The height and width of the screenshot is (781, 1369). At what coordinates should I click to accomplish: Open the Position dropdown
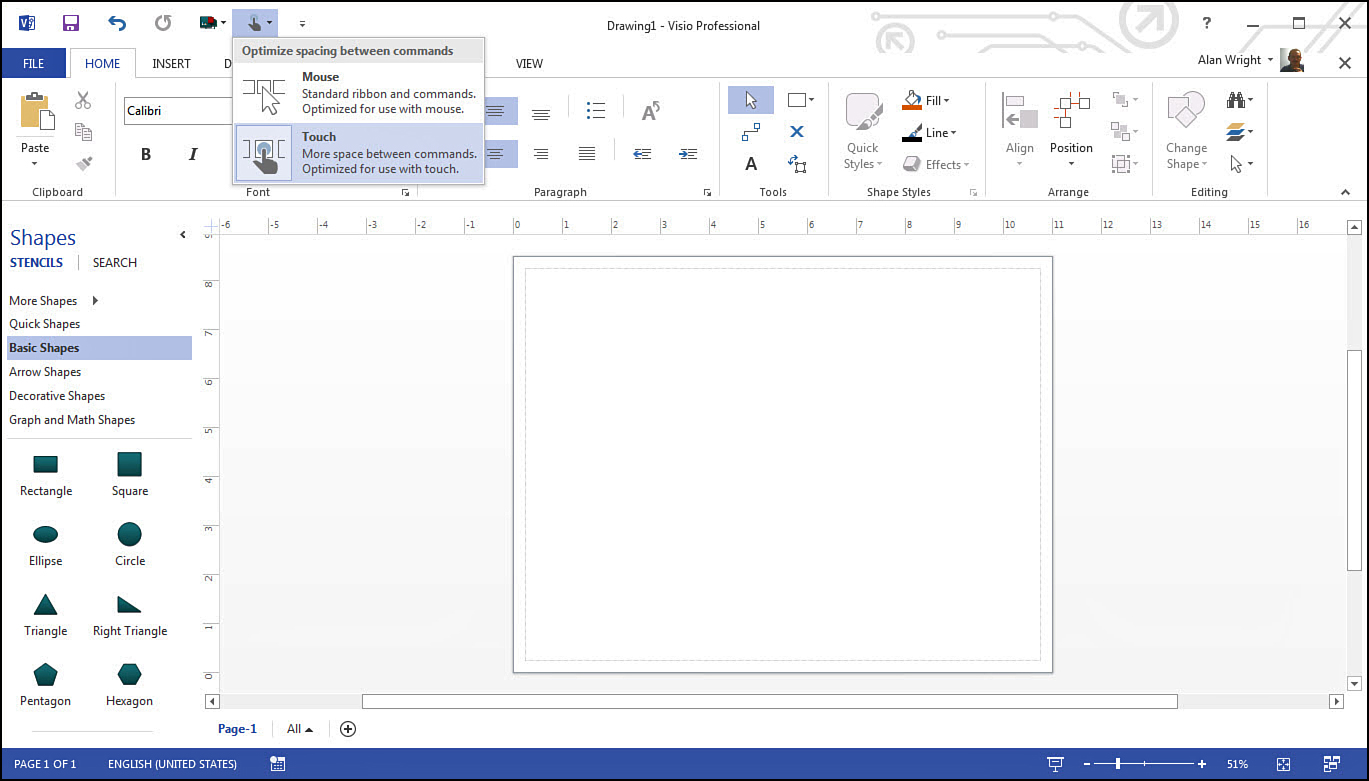tap(1071, 132)
